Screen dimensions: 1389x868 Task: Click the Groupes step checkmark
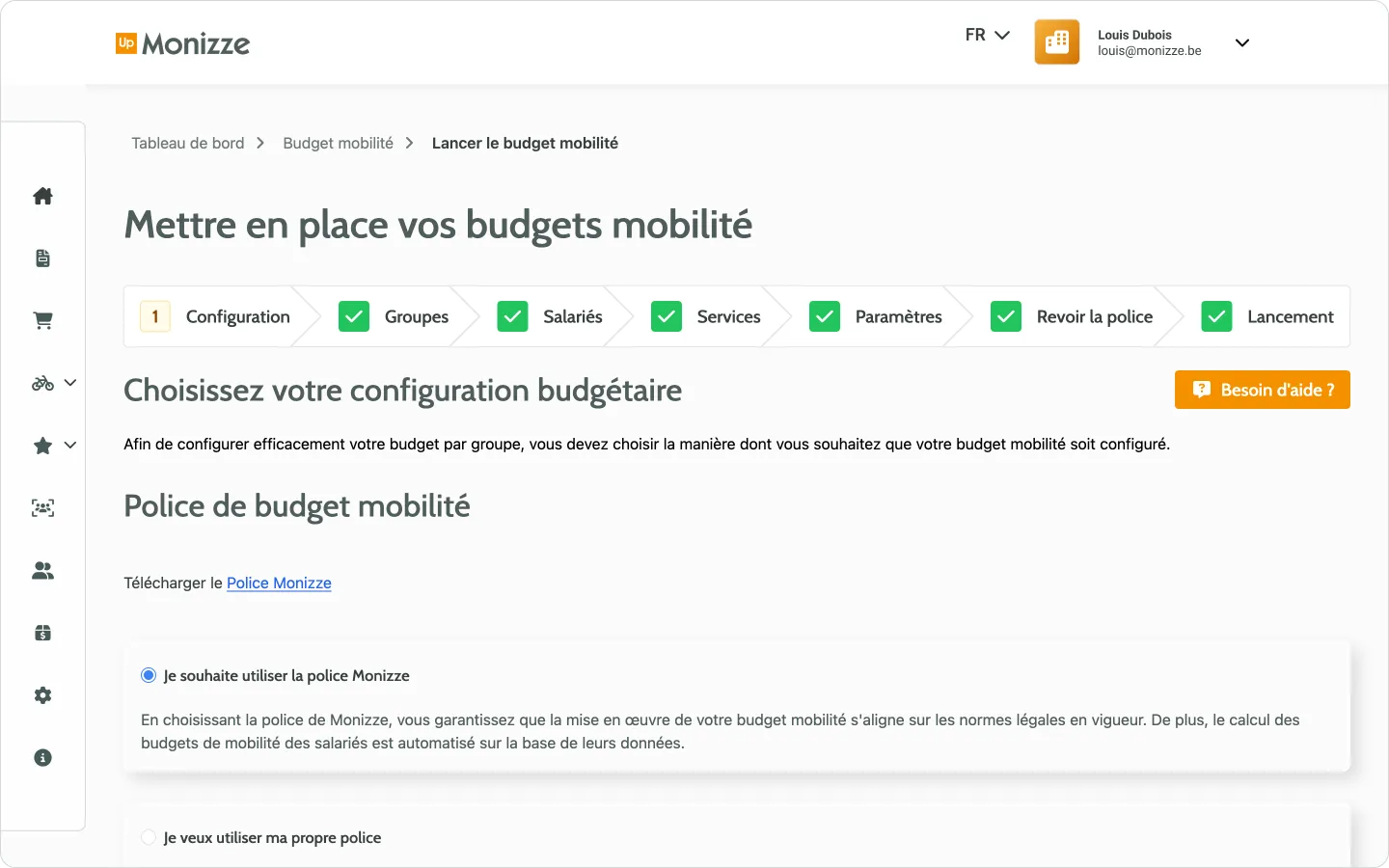coord(354,316)
